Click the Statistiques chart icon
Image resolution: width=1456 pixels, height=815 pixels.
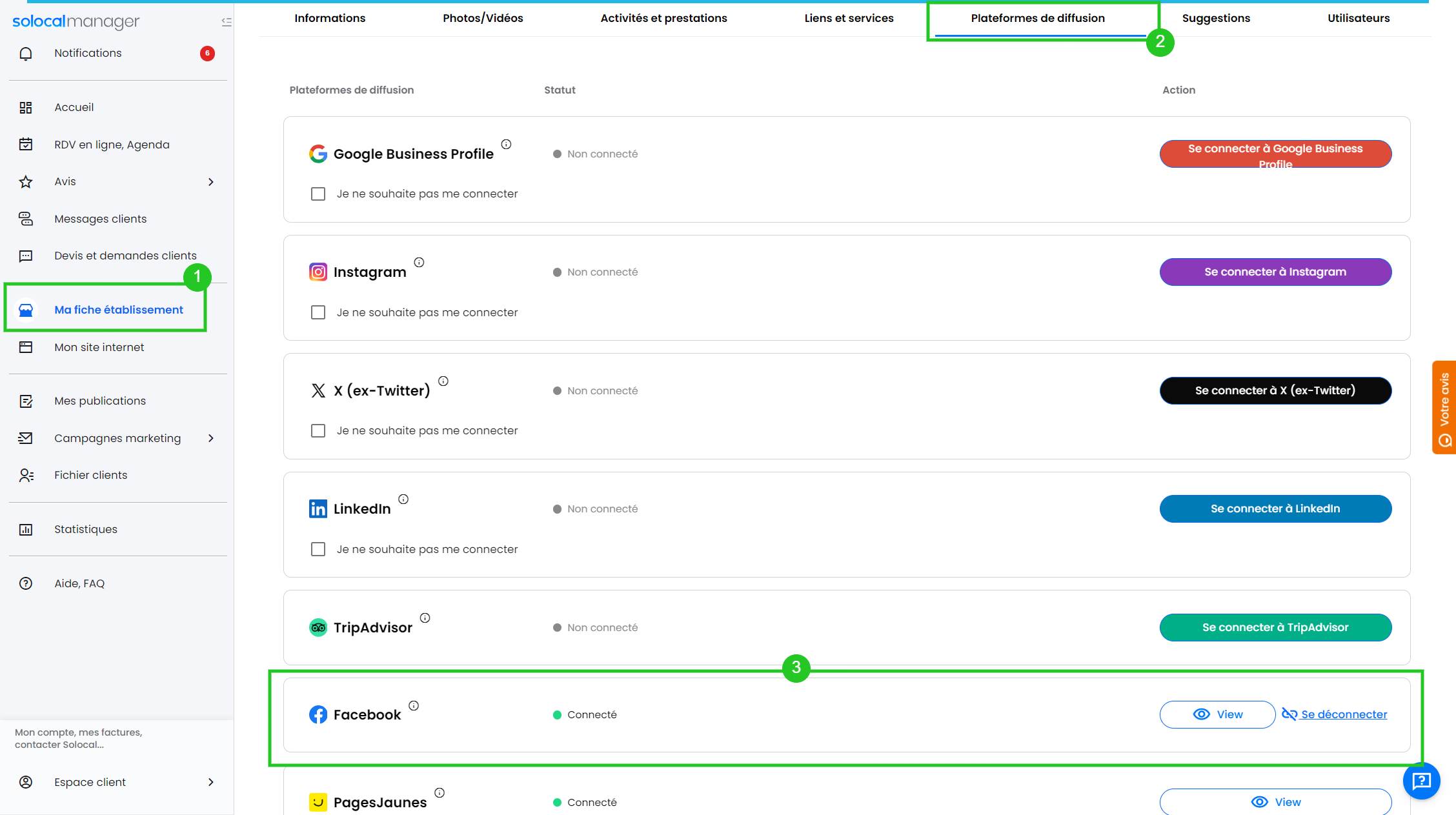[26, 530]
